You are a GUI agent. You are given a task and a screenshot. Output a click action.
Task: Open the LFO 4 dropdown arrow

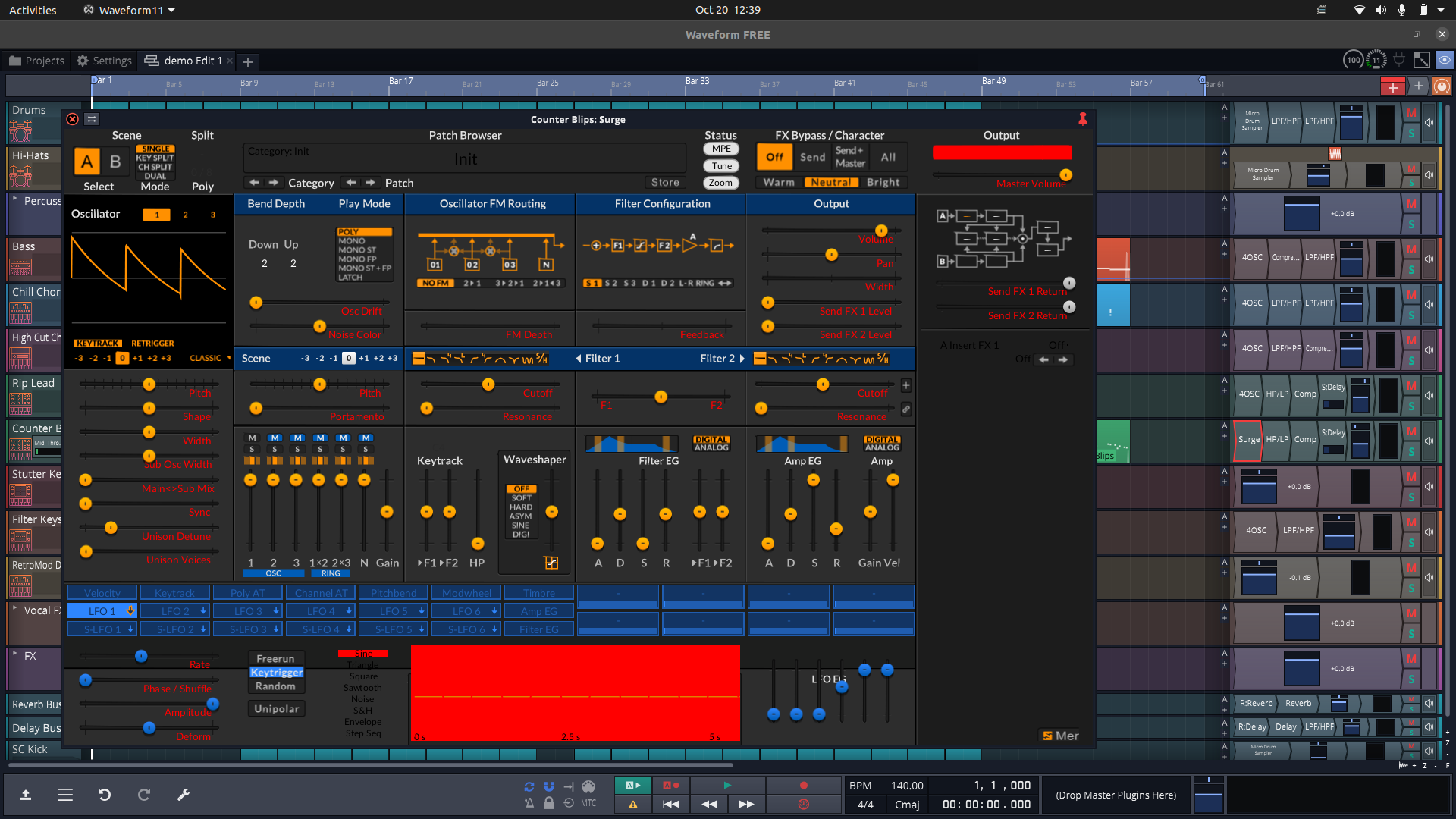pyautogui.click(x=349, y=611)
